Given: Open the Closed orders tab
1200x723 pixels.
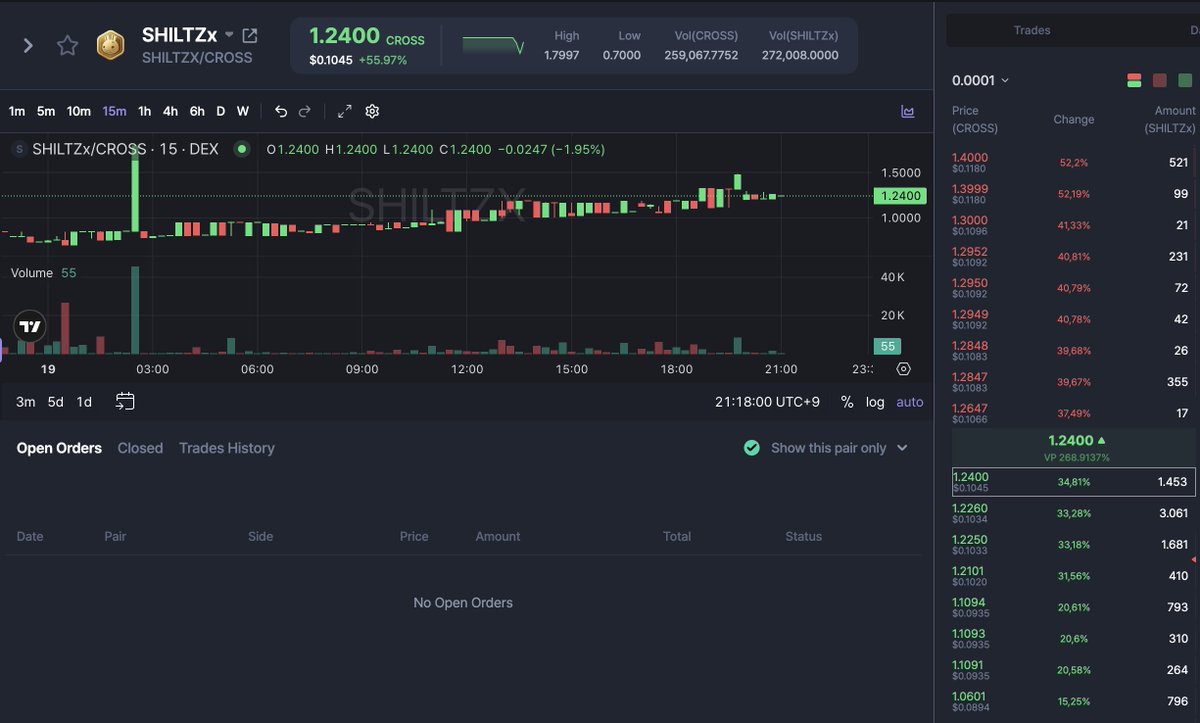Looking at the screenshot, I should [x=140, y=448].
